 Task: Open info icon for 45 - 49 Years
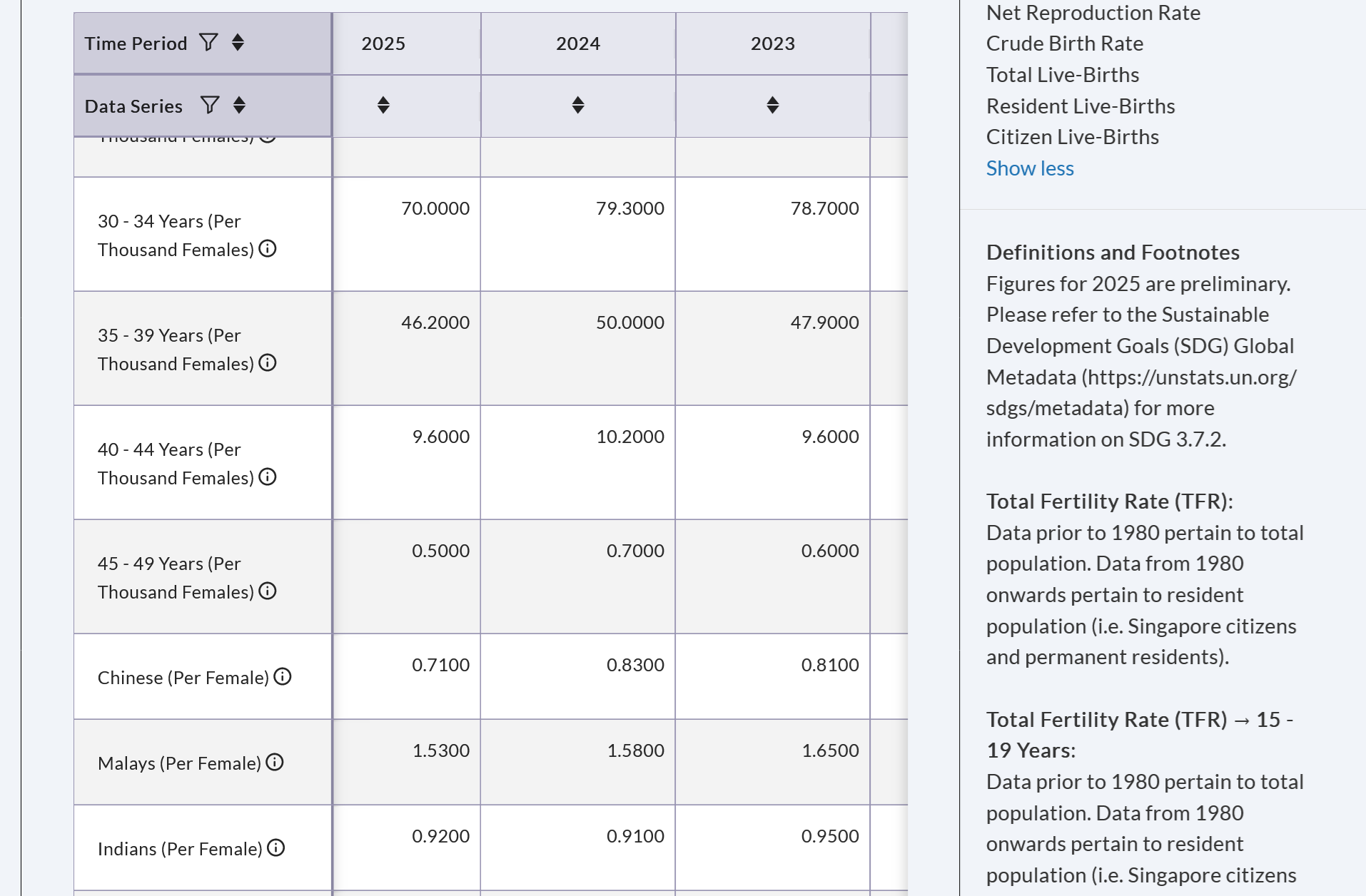click(268, 591)
